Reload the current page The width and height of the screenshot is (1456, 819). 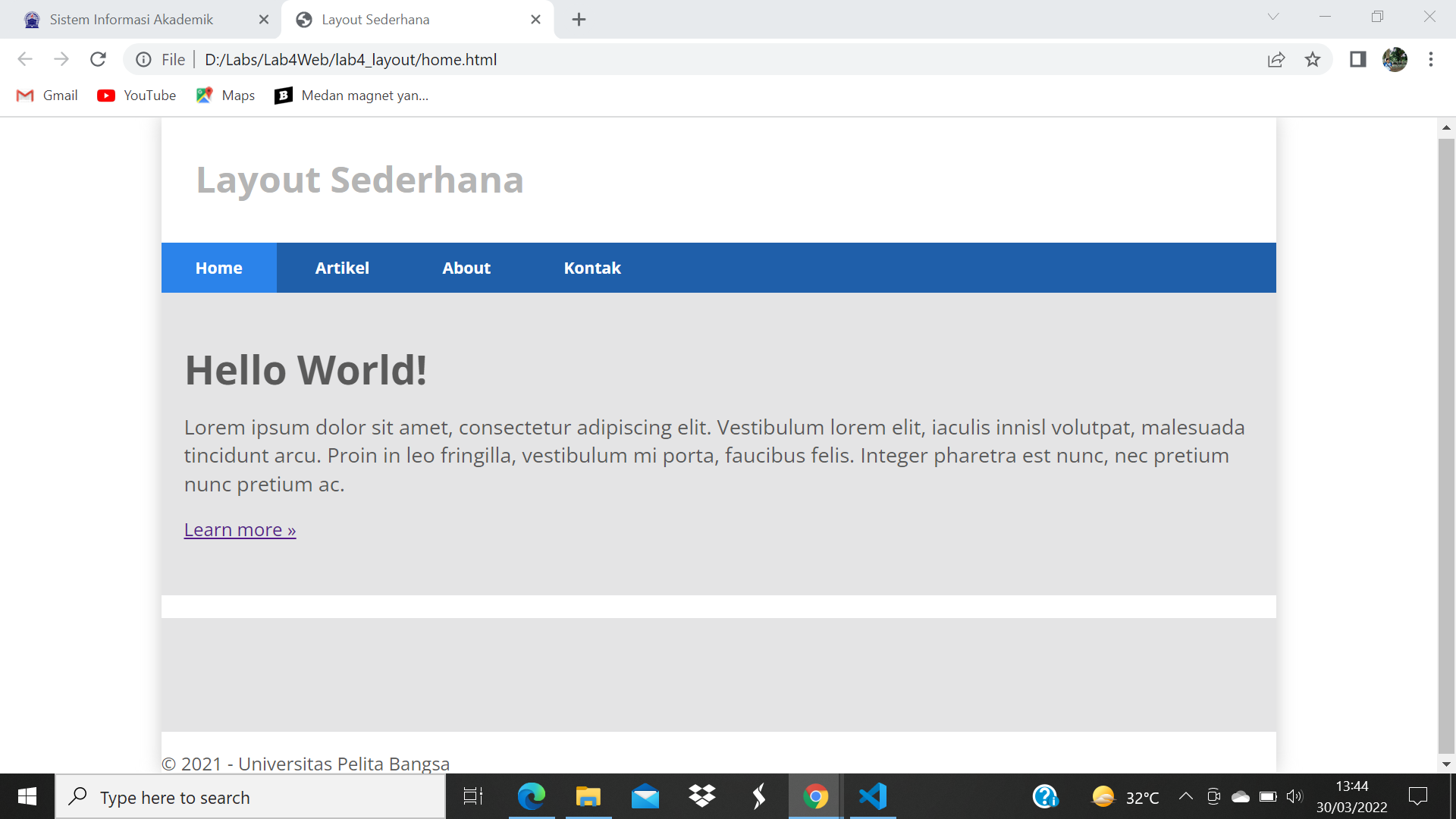pos(98,59)
